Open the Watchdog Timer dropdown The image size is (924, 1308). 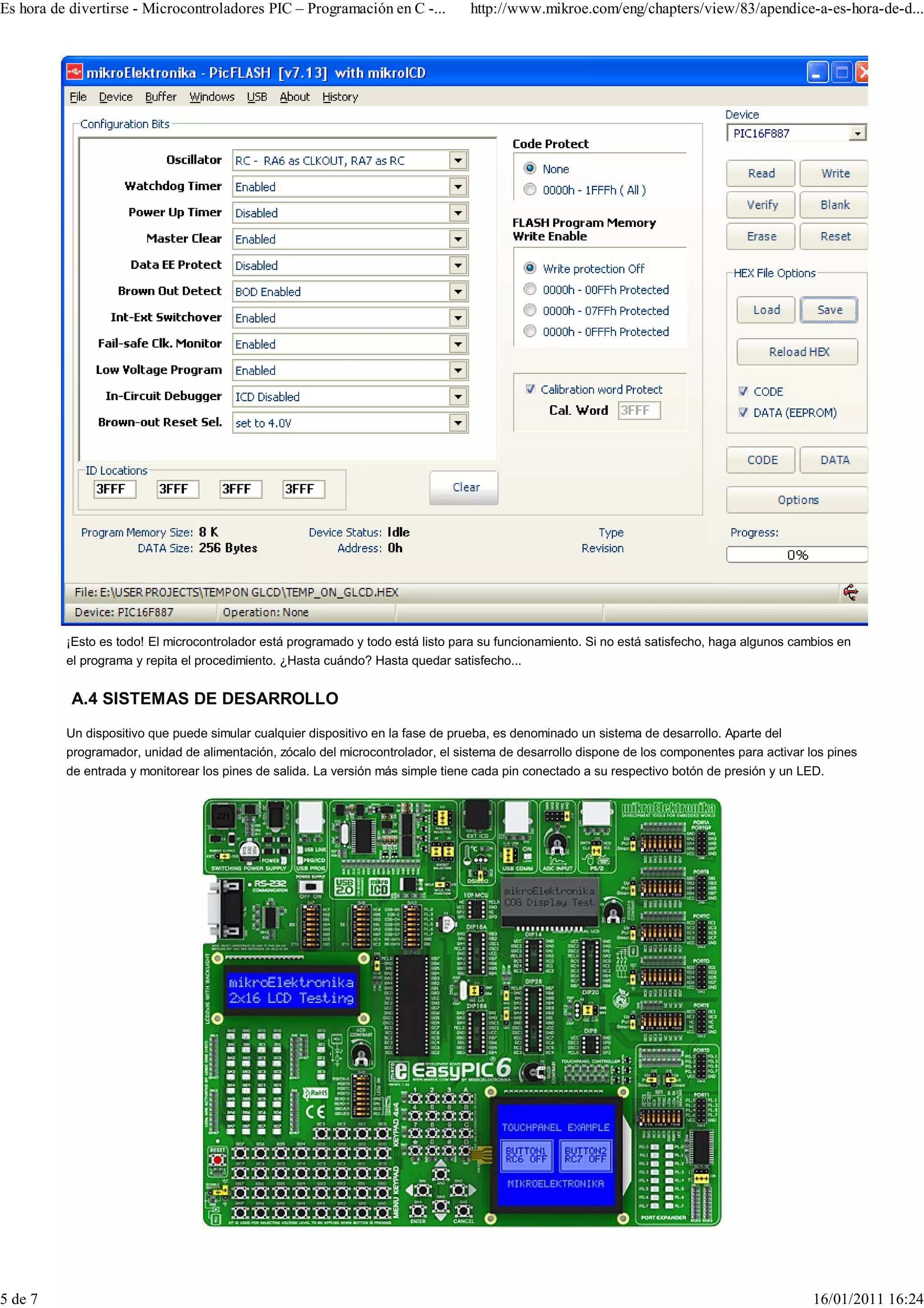coord(458,187)
